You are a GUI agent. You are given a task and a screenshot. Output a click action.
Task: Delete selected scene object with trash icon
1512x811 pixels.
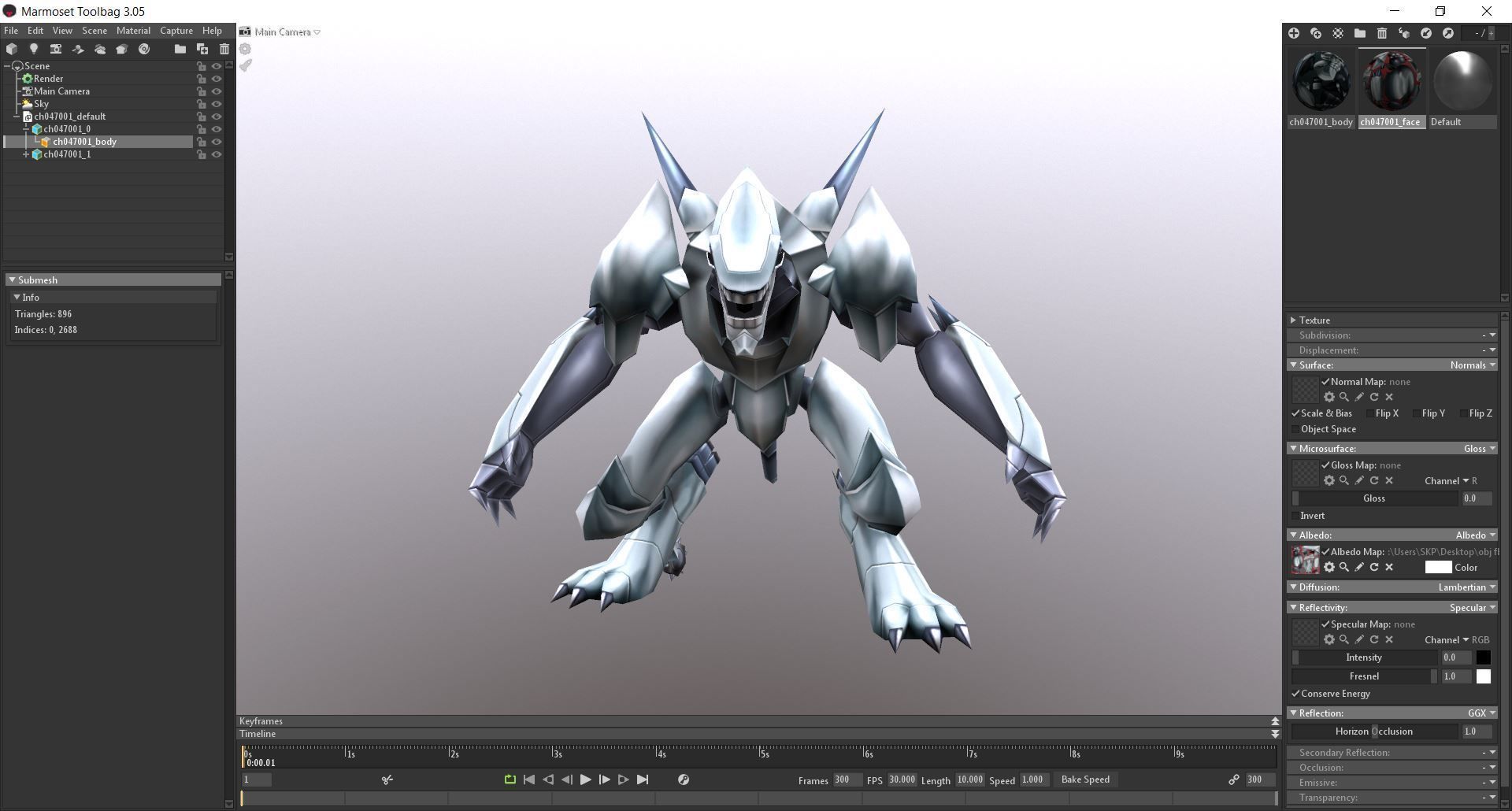point(224,49)
